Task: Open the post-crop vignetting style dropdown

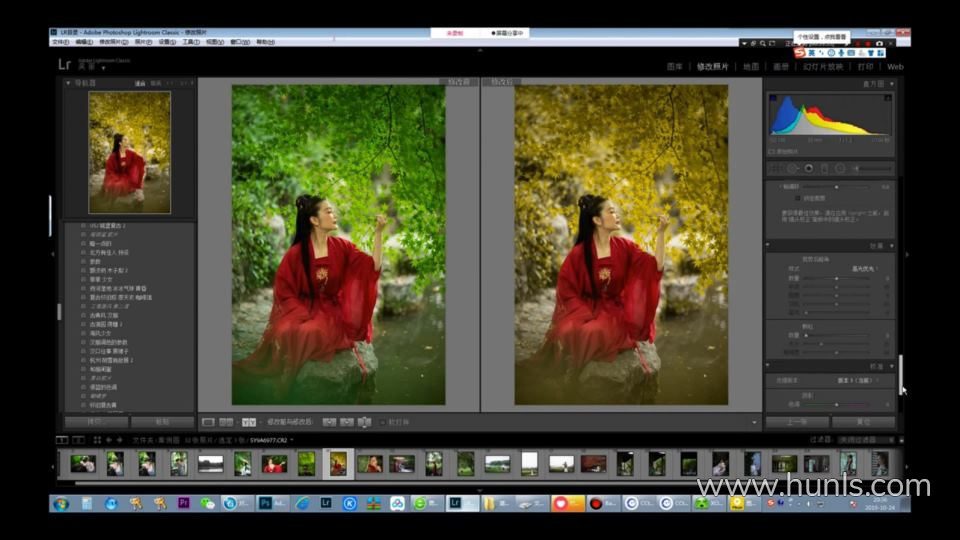Action: coord(864,269)
